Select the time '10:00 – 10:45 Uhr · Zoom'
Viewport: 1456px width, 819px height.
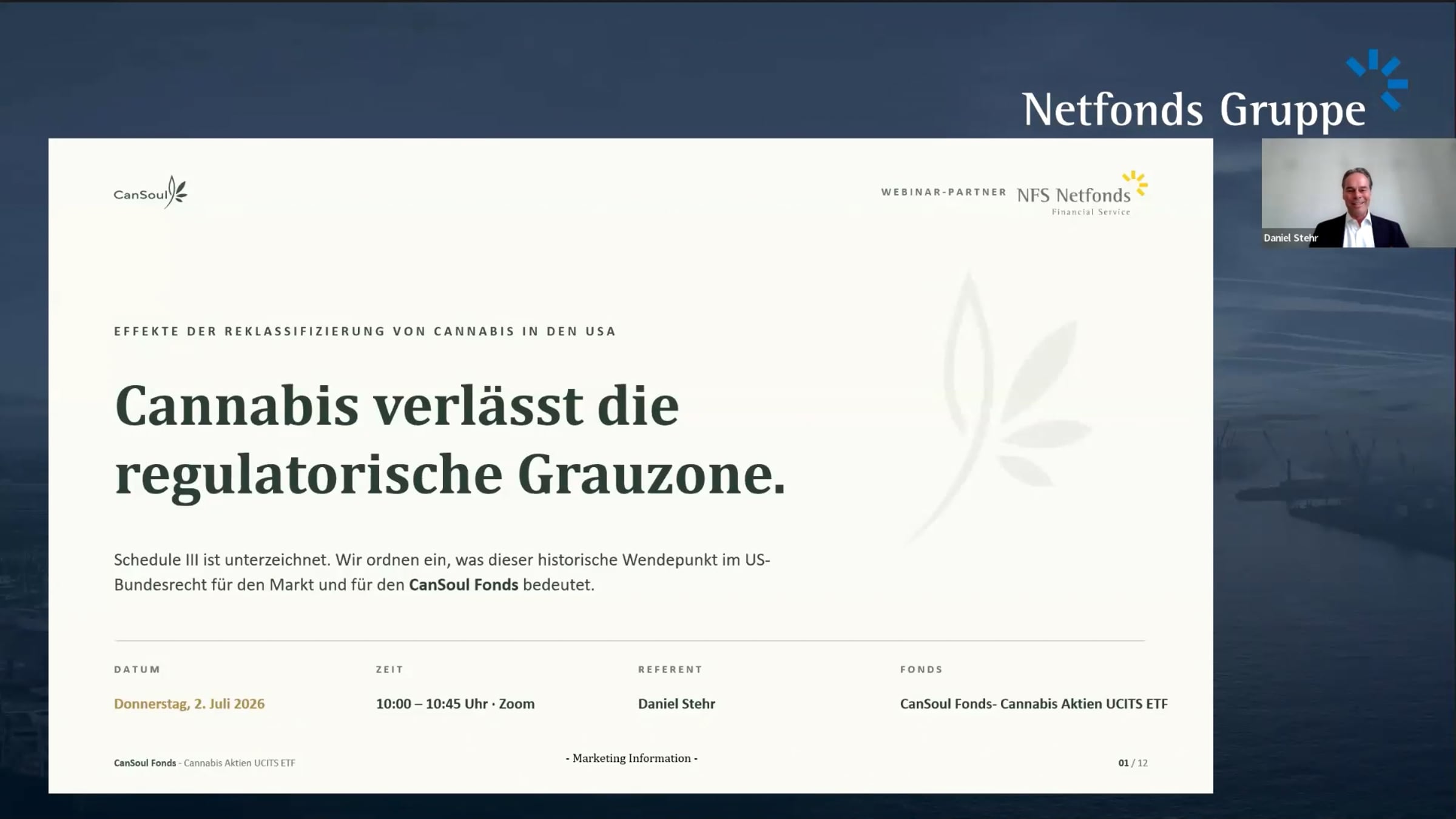click(455, 704)
